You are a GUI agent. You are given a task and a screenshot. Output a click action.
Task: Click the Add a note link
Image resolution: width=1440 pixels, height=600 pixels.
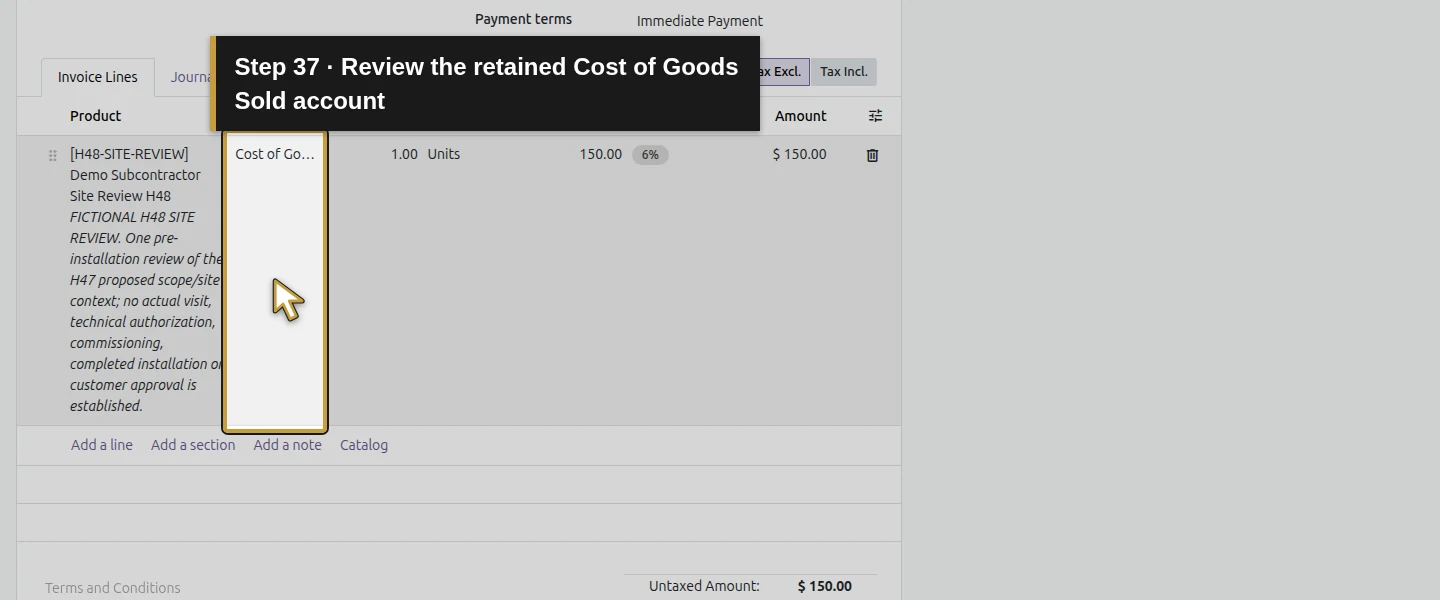pyautogui.click(x=288, y=445)
